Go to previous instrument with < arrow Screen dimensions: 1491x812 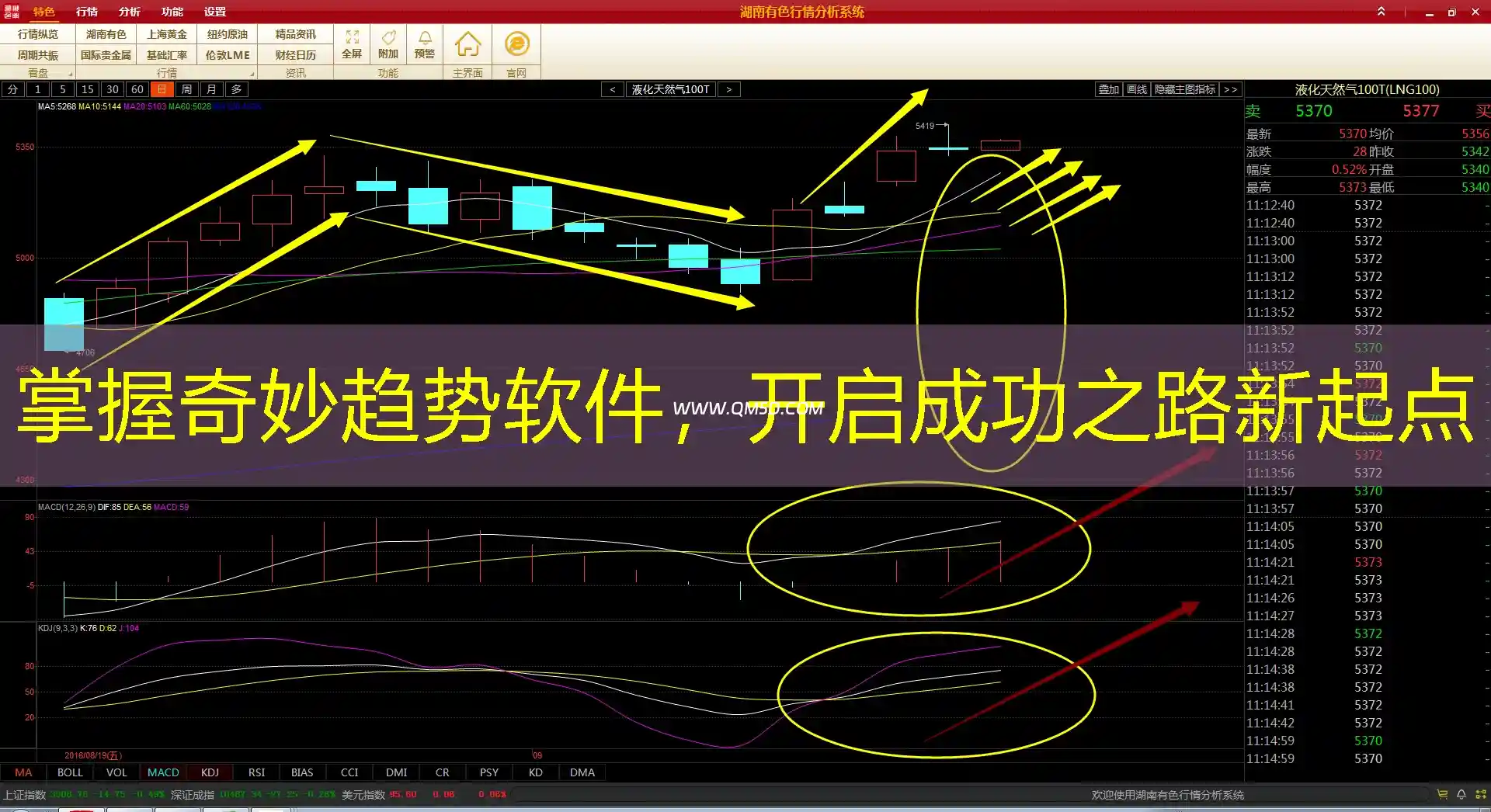pyautogui.click(x=613, y=89)
